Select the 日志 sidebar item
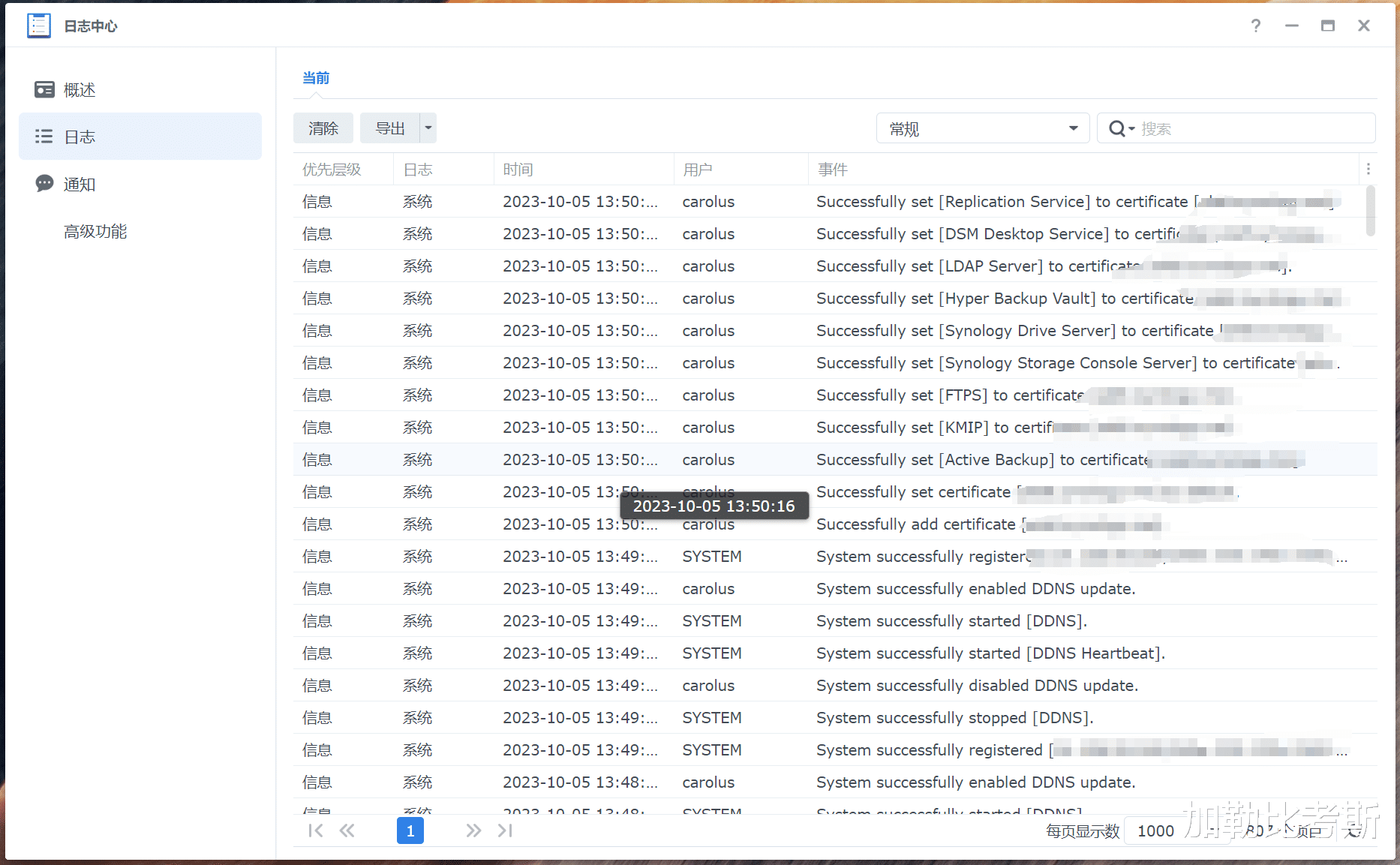Screen dimensions: 1400x865 (140, 137)
